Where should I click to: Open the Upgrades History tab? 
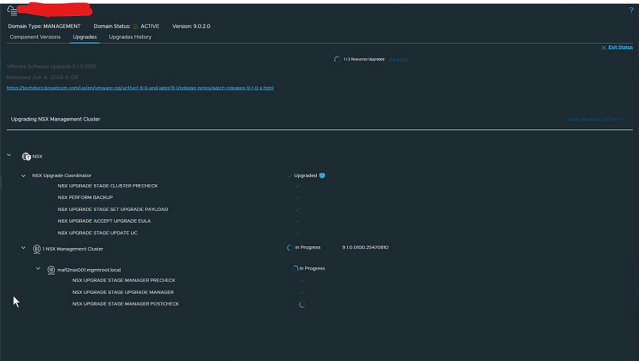[x=130, y=37]
